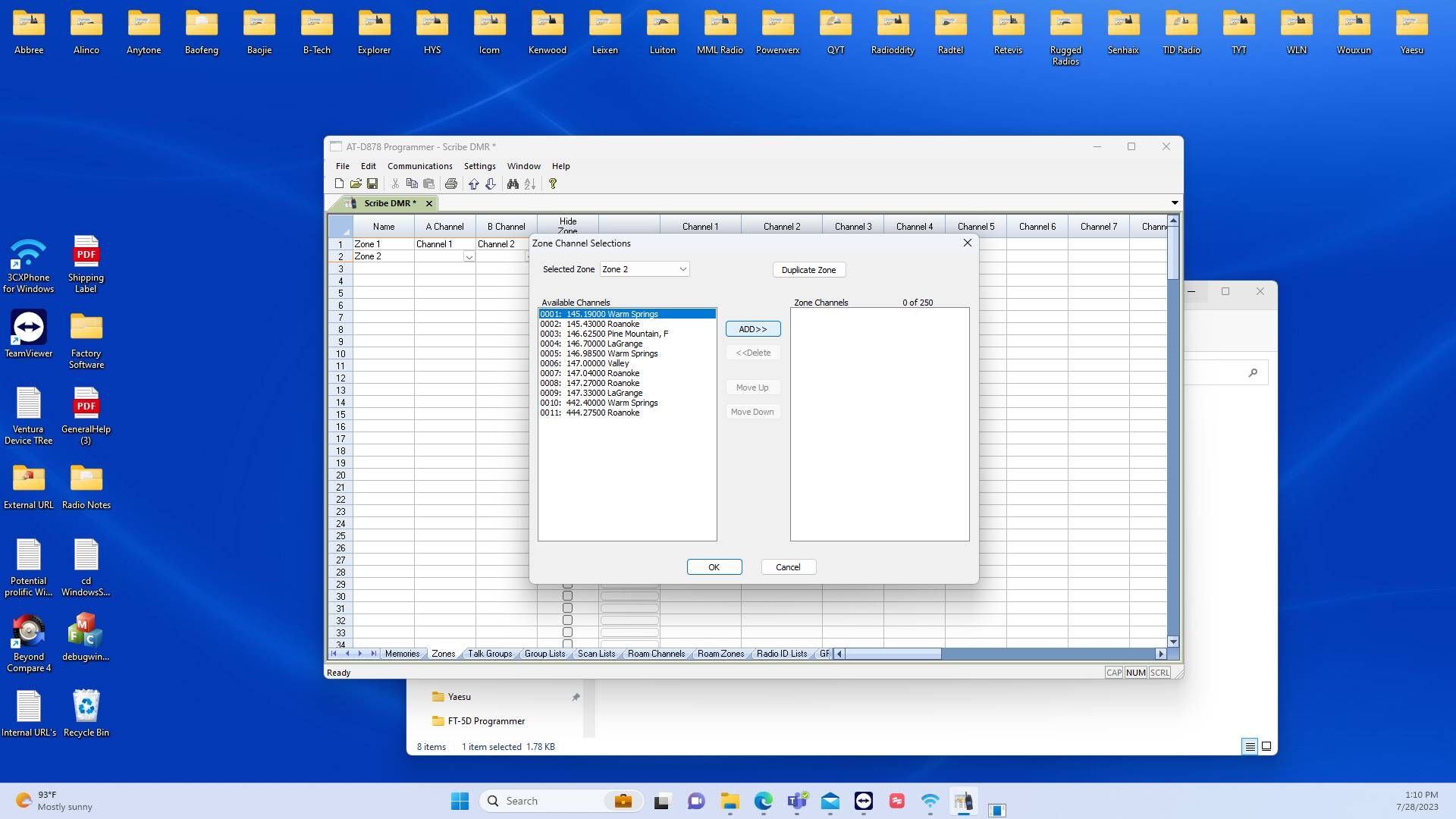The height and width of the screenshot is (819, 1456).
Task: Click the vertical scrollbar down arrow
Action: point(1173,642)
